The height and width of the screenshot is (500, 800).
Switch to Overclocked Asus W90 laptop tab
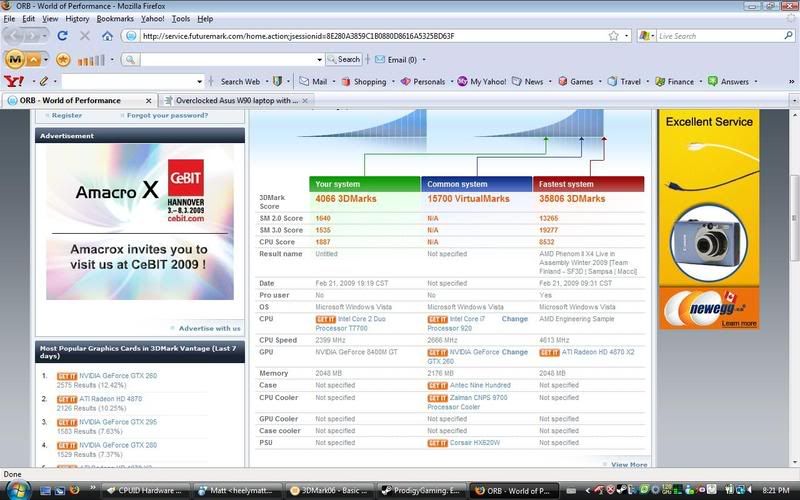(x=237, y=101)
